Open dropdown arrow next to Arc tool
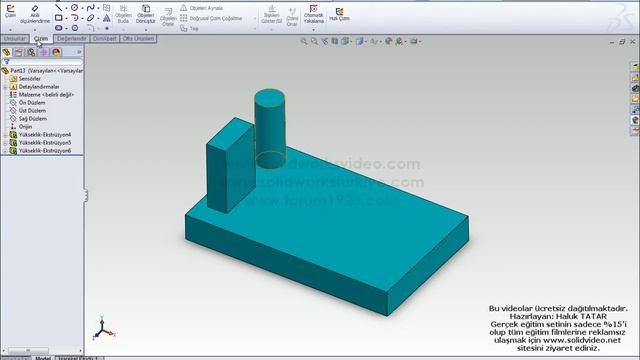This screenshot has height=360, width=640. point(82,18)
